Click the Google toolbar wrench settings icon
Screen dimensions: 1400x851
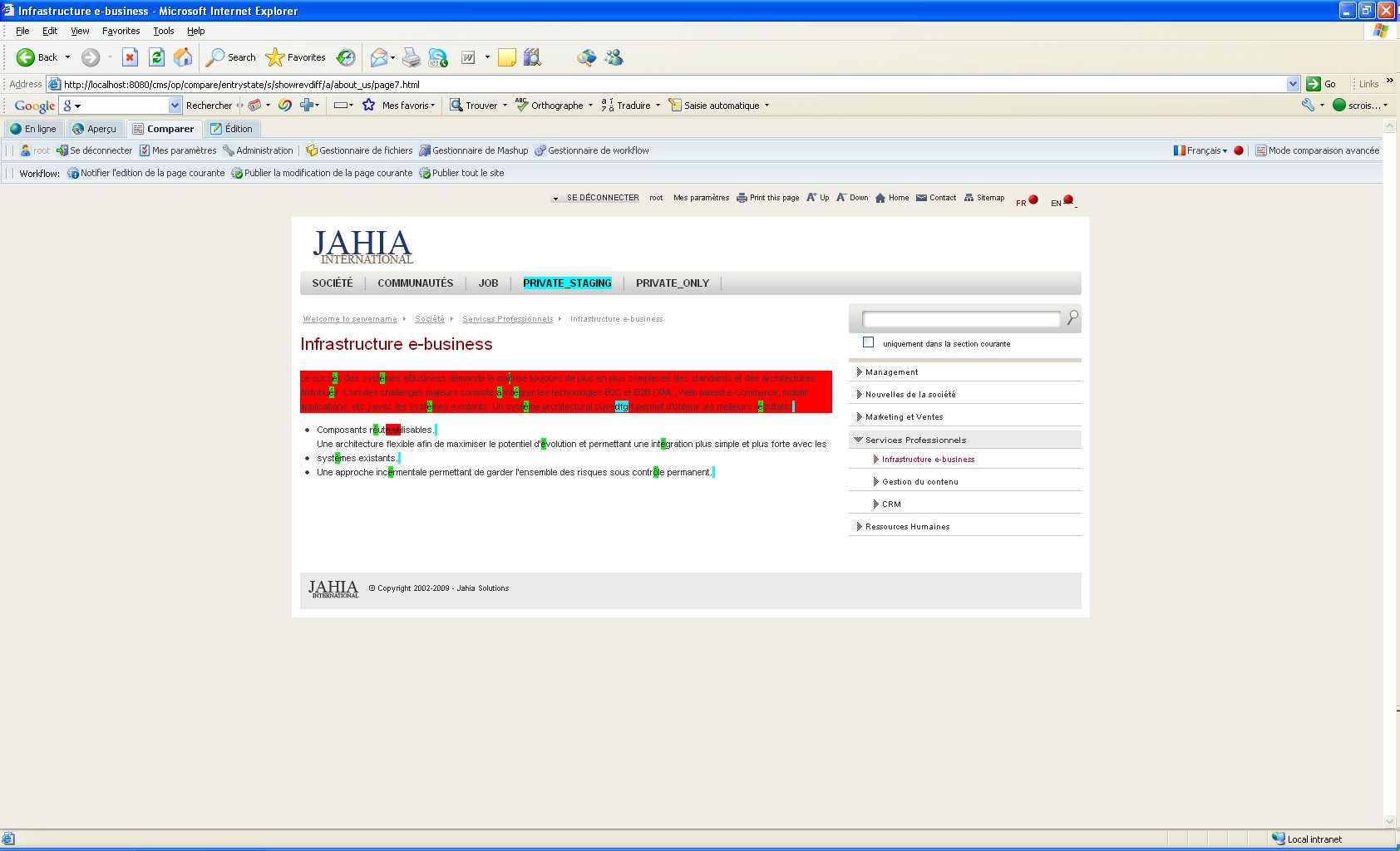pos(1308,105)
